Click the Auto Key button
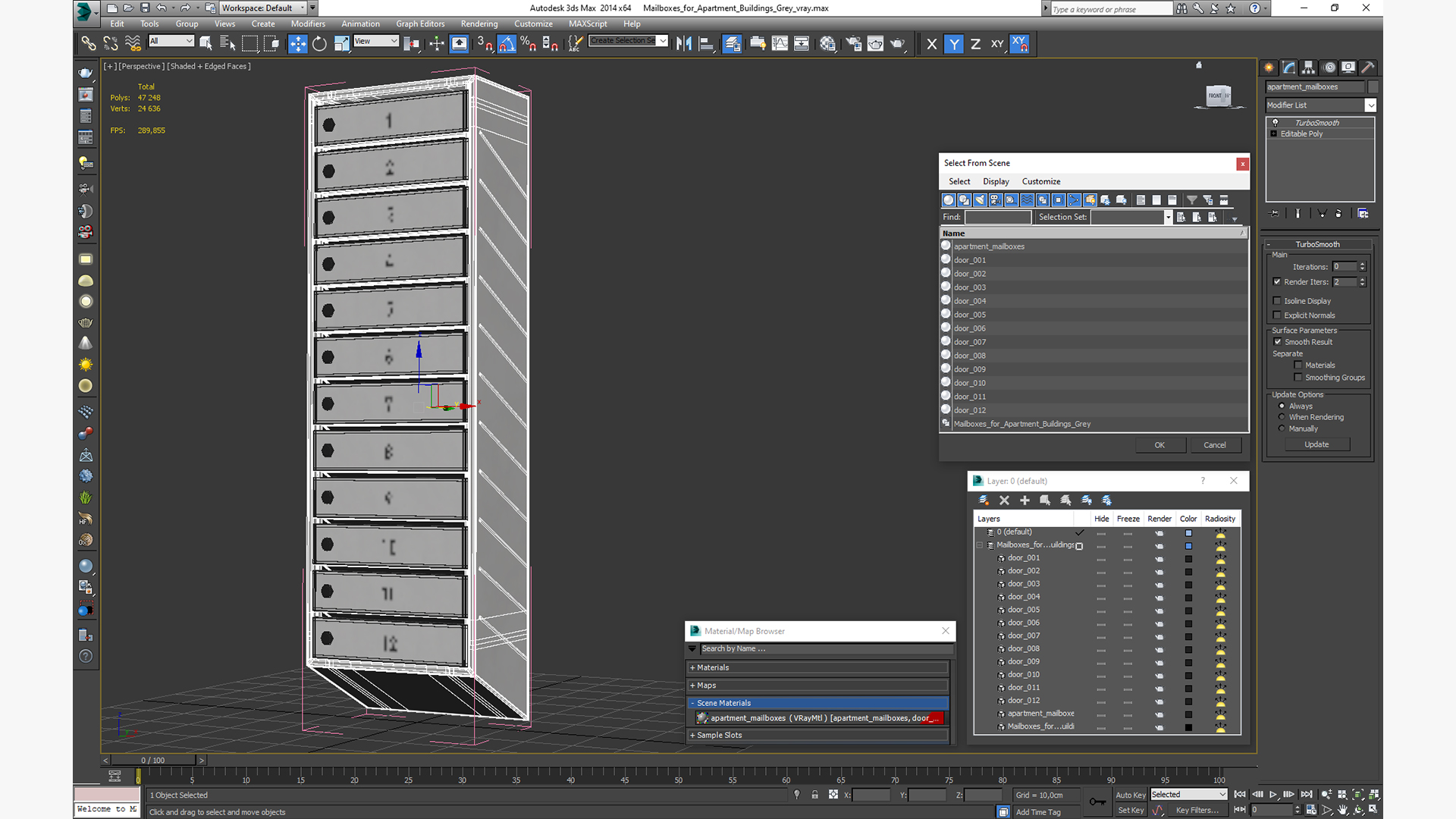Screen dimensions: 1456x819 pyautogui.click(x=1131, y=795)
